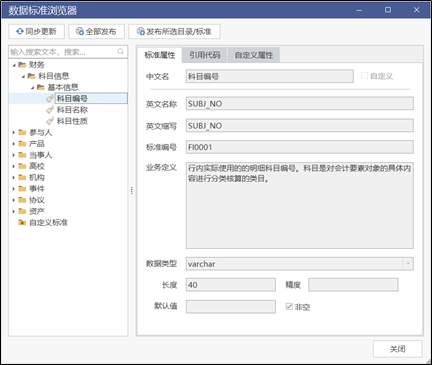The width and height of the screenshot is (432, 365).
Task: Click the 科目信息 folder icon
Action: coord(31,76)
